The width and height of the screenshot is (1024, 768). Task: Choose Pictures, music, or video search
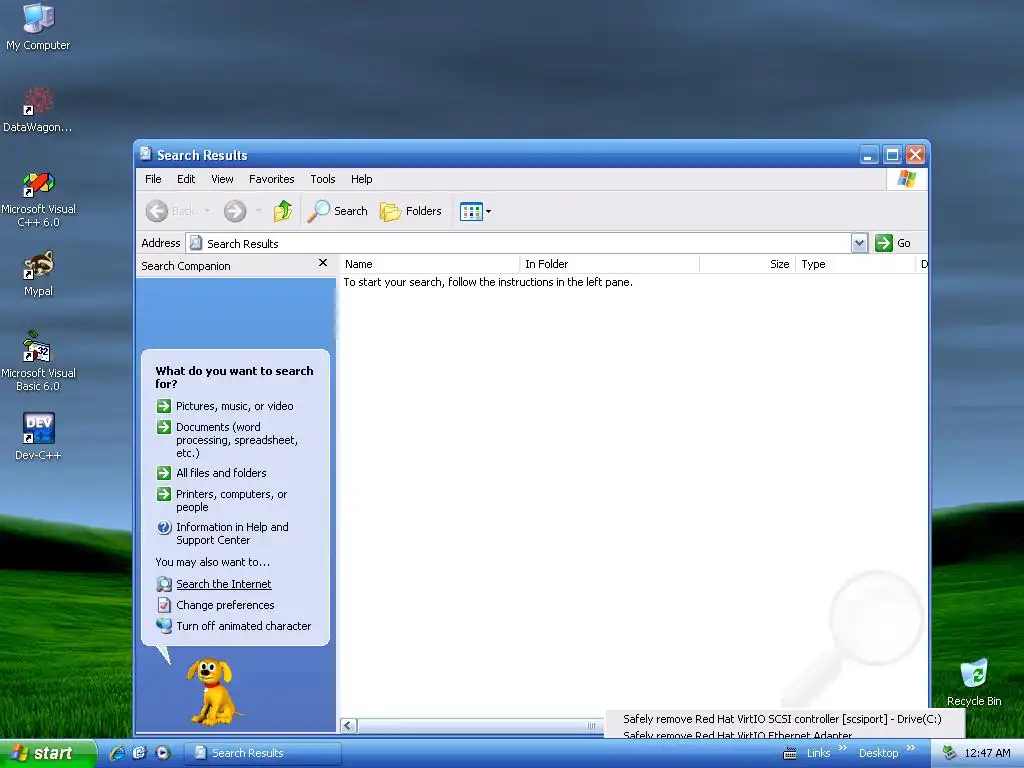pyautogui.click(x=225, y=406)
